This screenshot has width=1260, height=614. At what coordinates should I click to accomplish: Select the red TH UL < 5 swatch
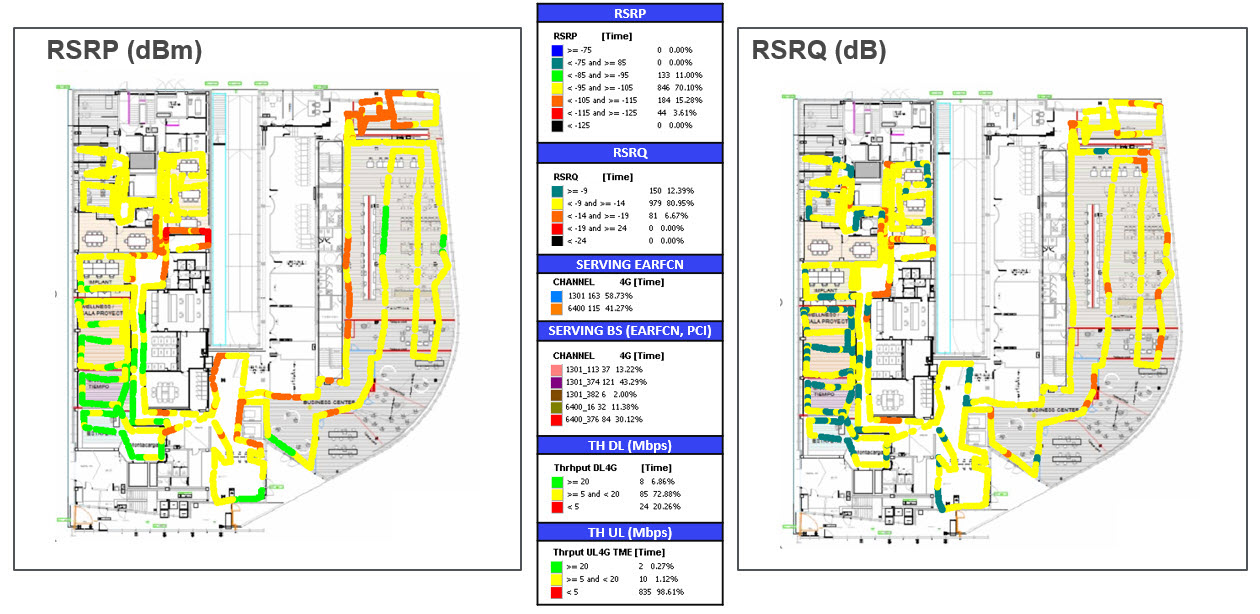[x=557, y=592]
